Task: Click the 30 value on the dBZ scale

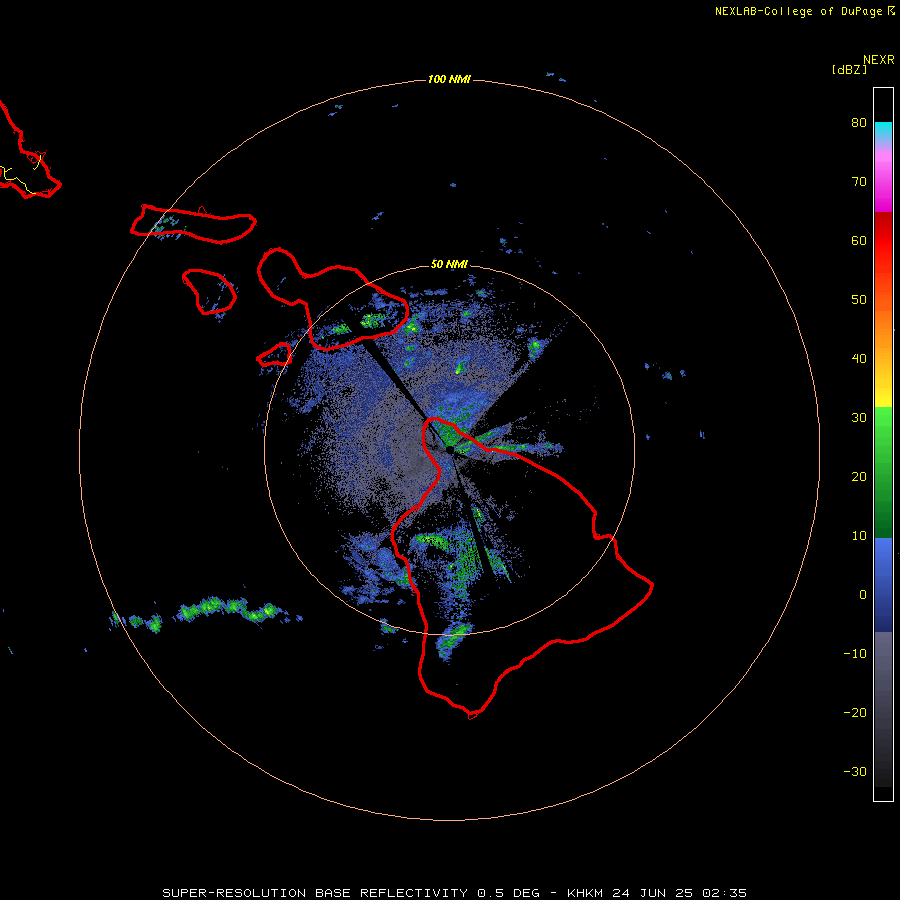Action: [859, 418]
